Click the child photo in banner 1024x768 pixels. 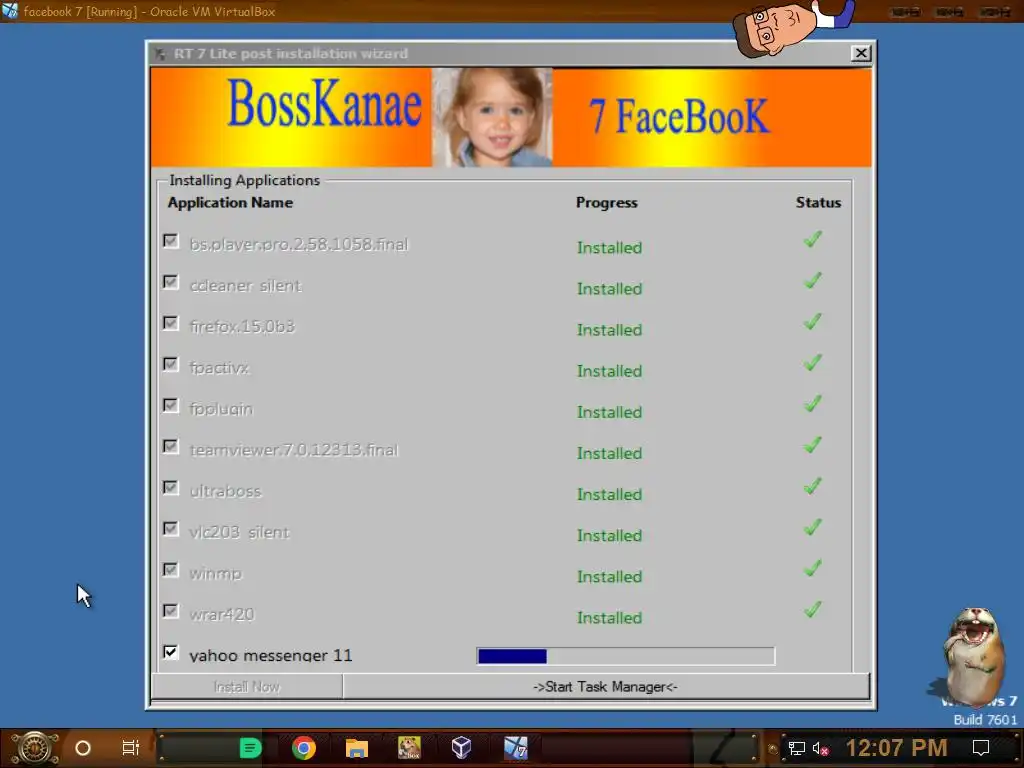click(492, 118)
